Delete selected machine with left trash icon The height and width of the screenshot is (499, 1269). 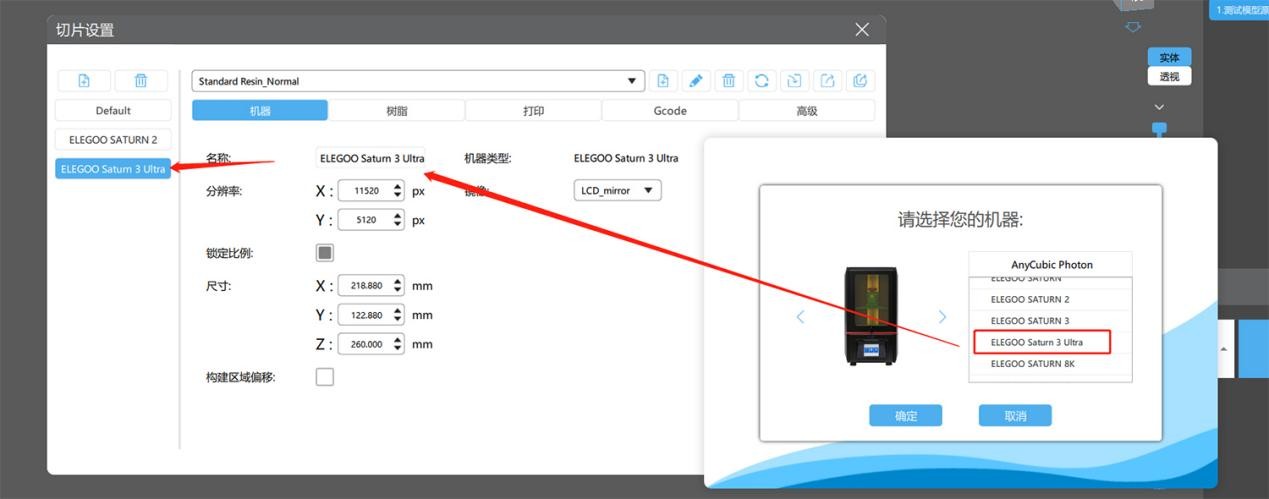141,81
